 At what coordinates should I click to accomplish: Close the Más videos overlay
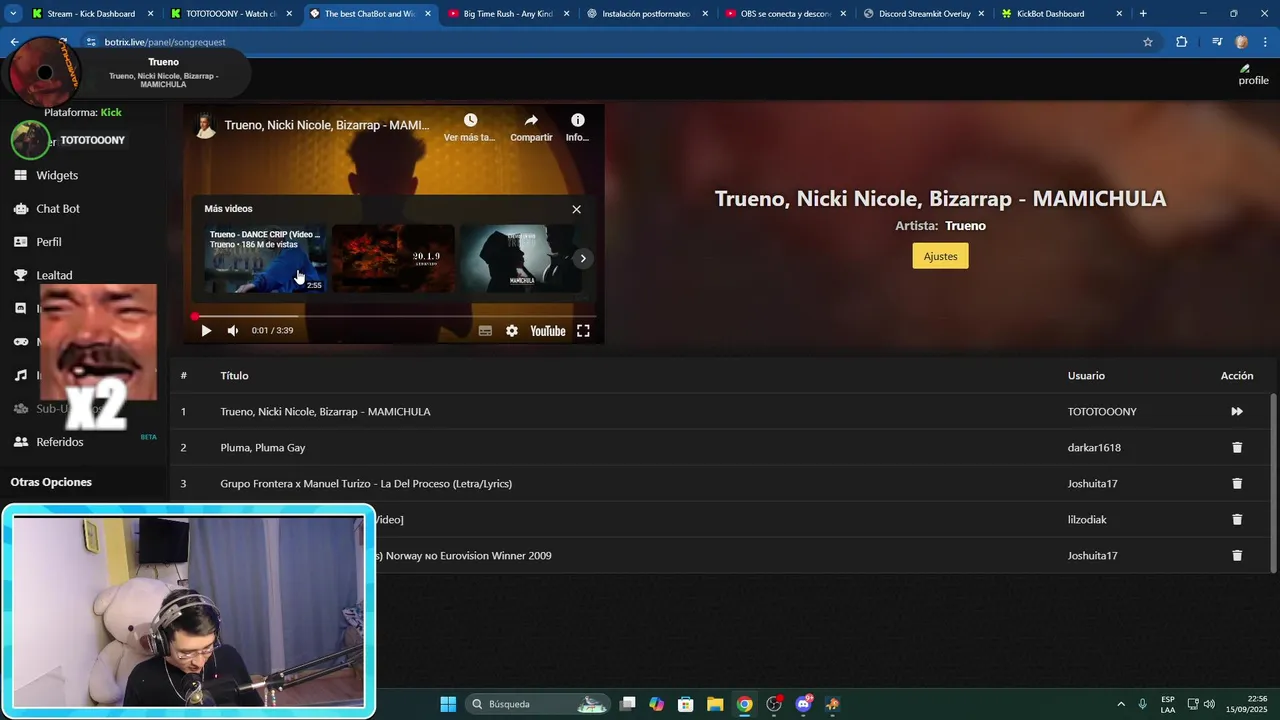(576, 209)
